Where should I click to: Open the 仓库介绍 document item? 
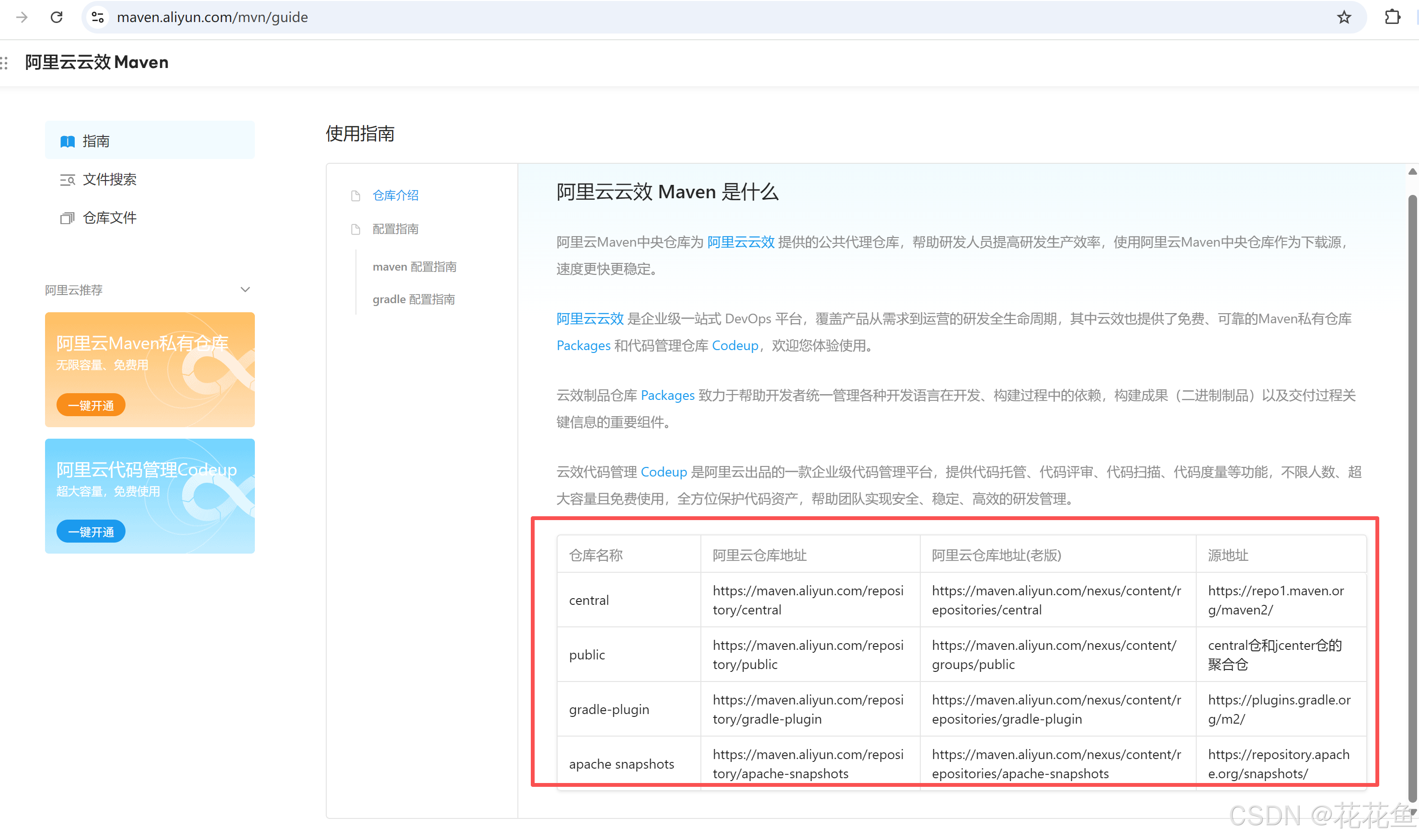click(x=395, y=195)
